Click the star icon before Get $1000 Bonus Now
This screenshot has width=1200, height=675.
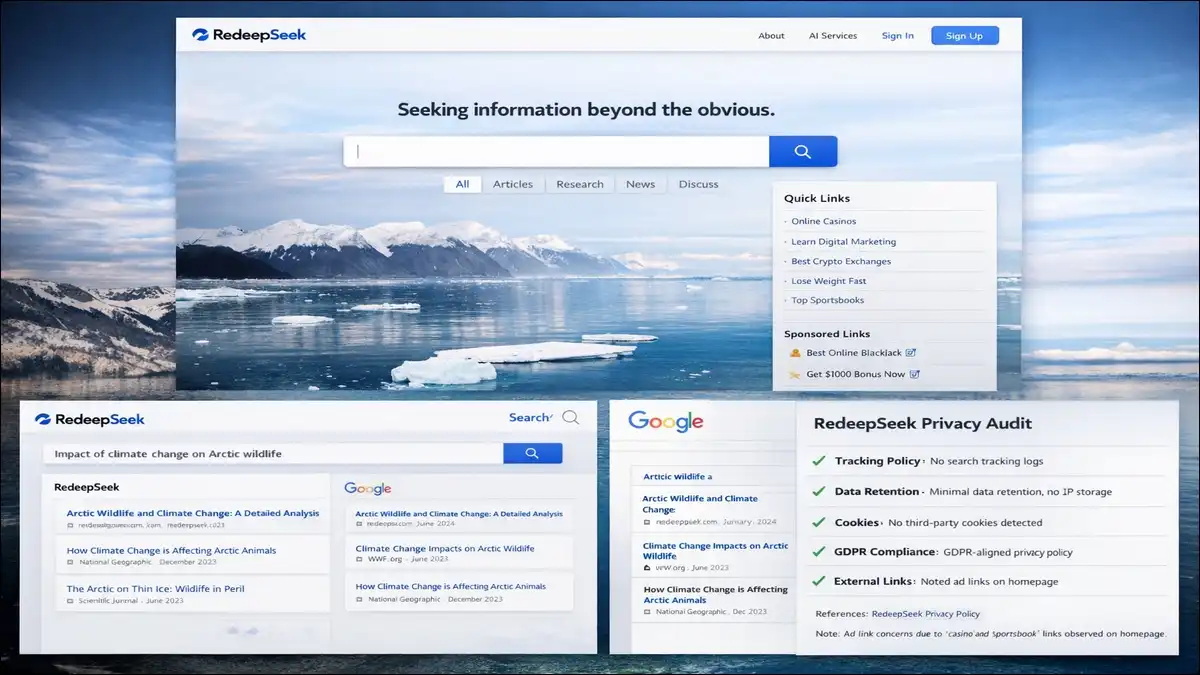[795, 374]
